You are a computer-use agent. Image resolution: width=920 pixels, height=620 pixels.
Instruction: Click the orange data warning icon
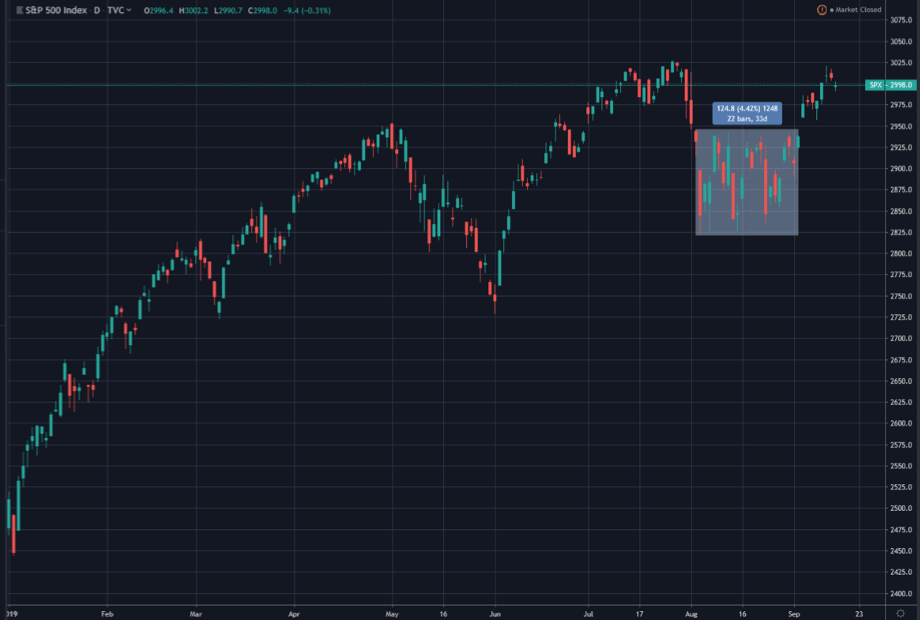click(821, 10)
